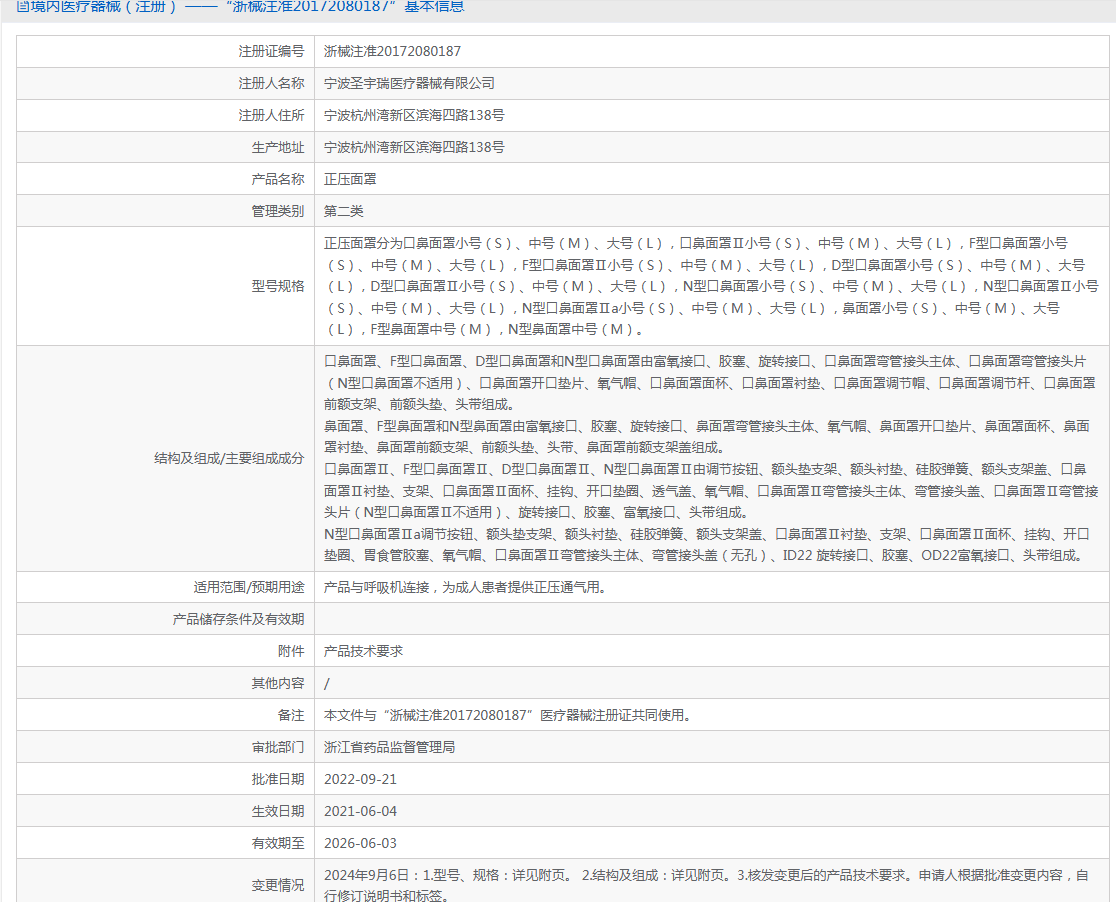Select registration number 浙械注准20172080187
The height and width of the screenshot is (902, 1116).
[392, 51]
